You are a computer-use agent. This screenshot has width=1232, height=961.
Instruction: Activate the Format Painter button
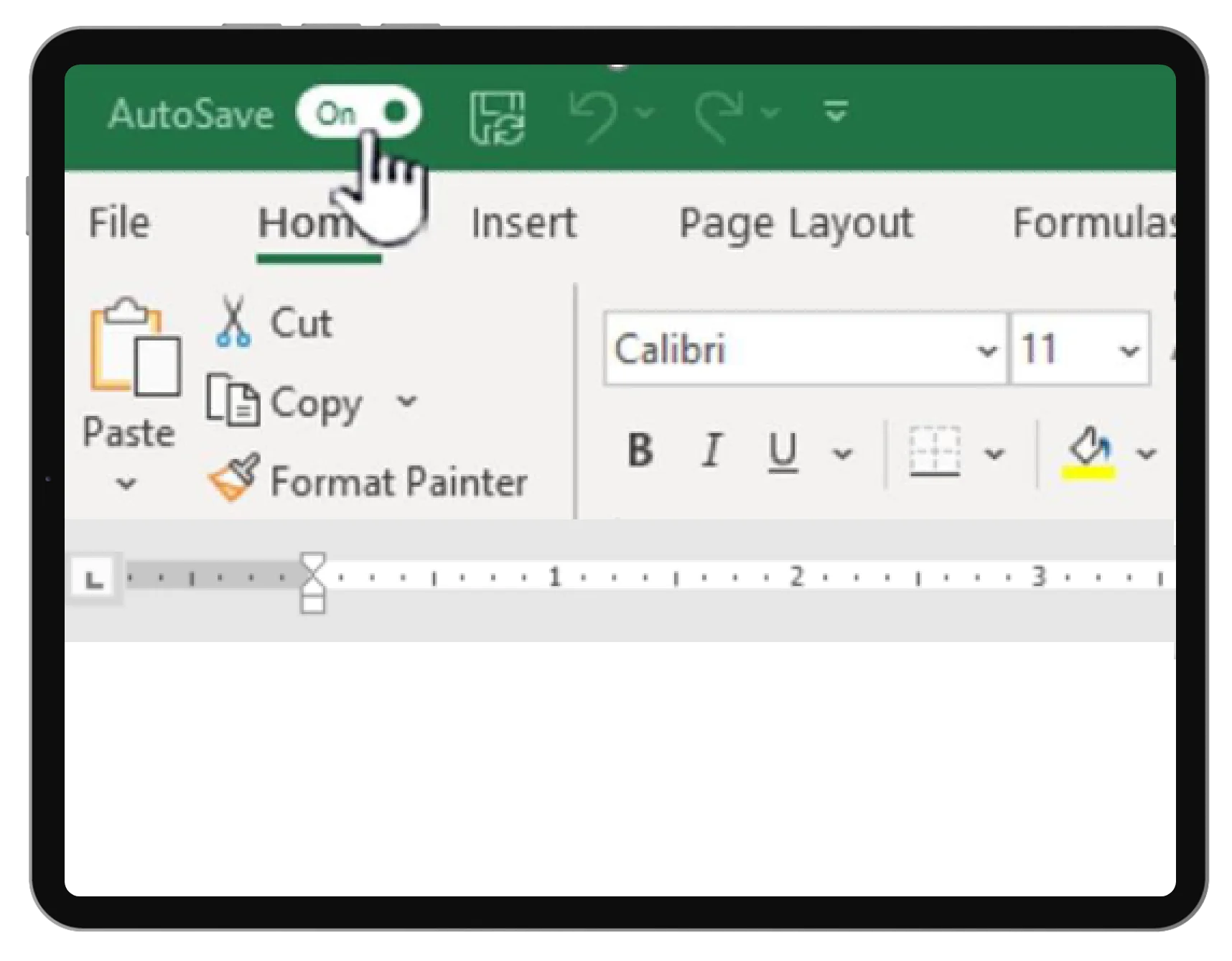tap(368, 480)
